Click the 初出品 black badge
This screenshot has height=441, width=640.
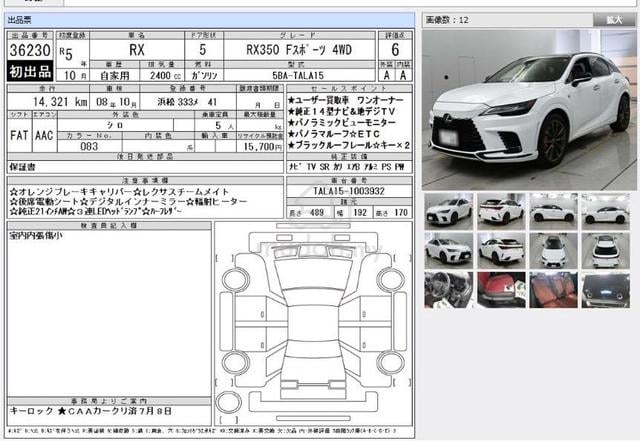30,71
